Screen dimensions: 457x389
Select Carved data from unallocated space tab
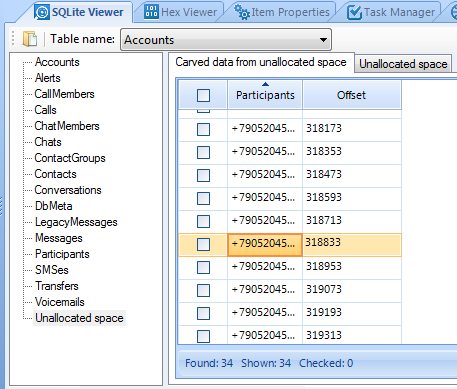click(x=261, y=62)
